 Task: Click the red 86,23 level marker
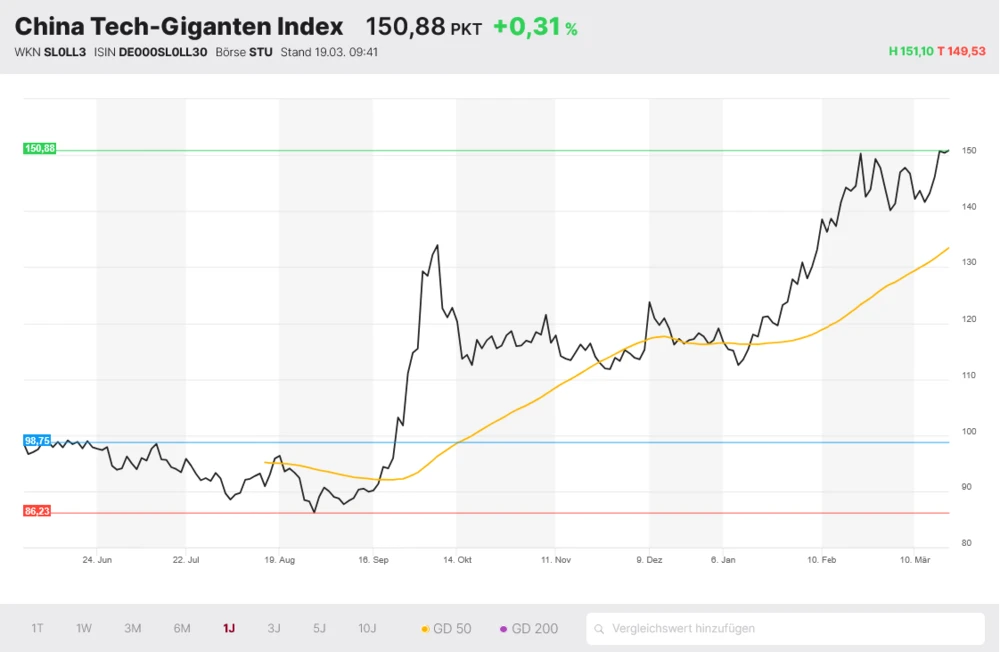(38, 512)
